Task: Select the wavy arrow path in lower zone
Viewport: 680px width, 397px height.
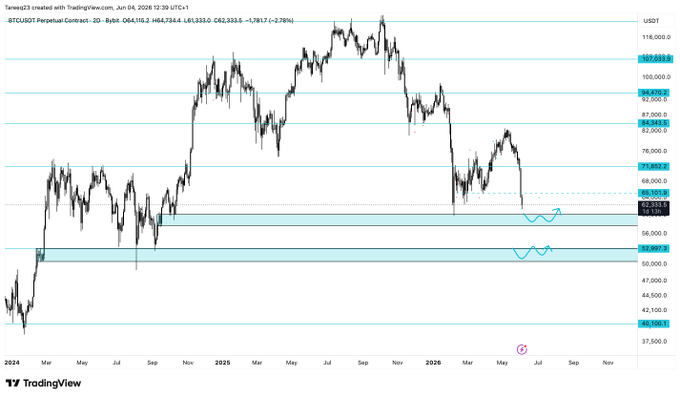Action: pyautogui.click(x=532, y=252)
